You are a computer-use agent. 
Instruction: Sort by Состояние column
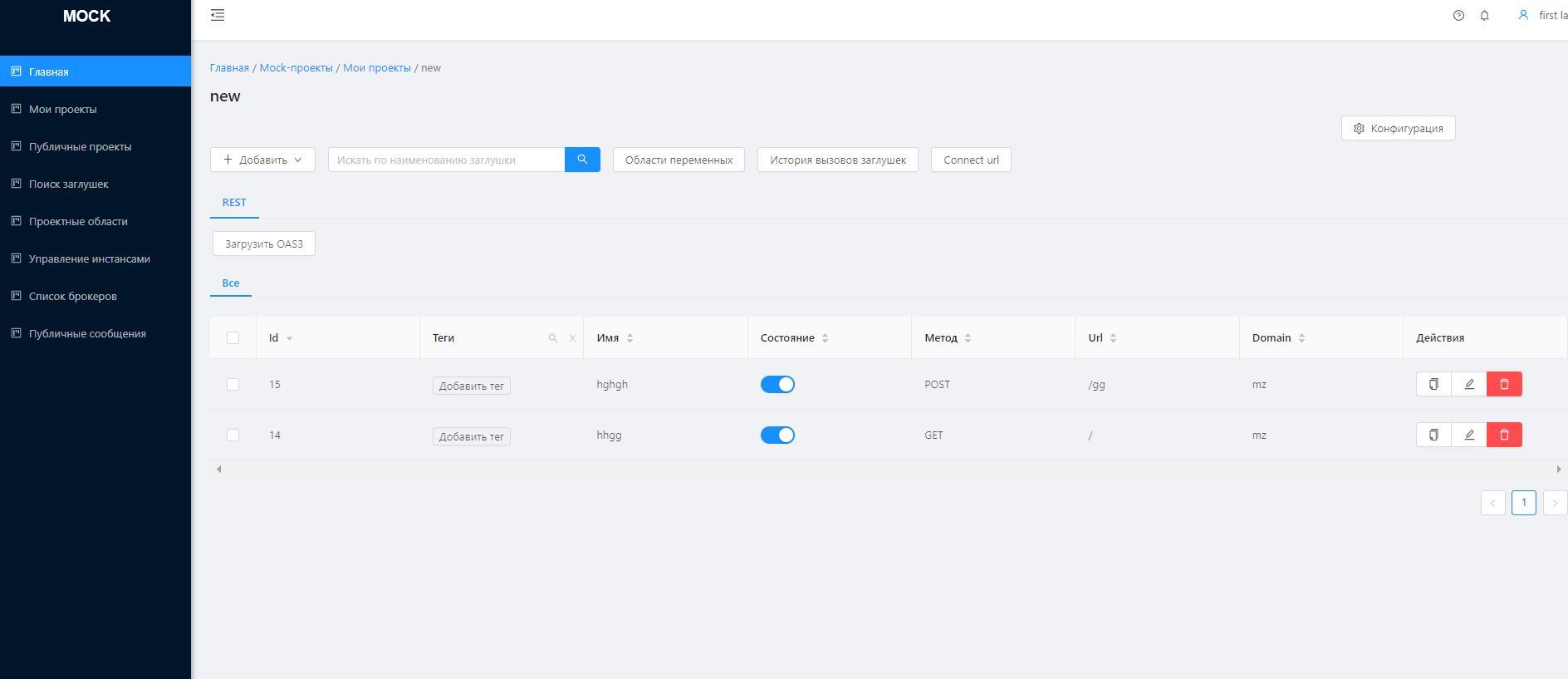(825, 338)
